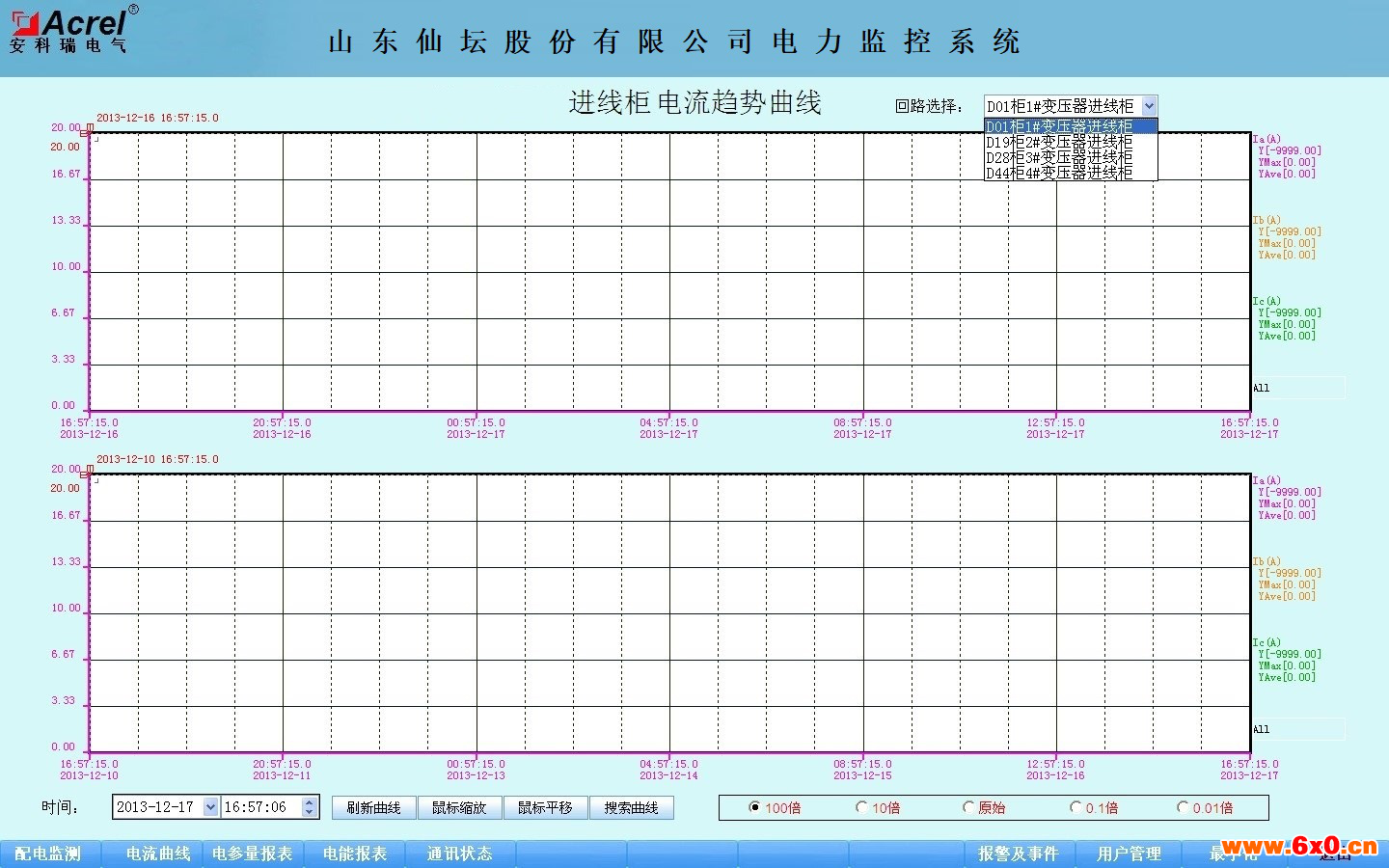Click the 鼠标平移 button
Viewport: 1389px width, 868px height.
(x=545, y=807)
